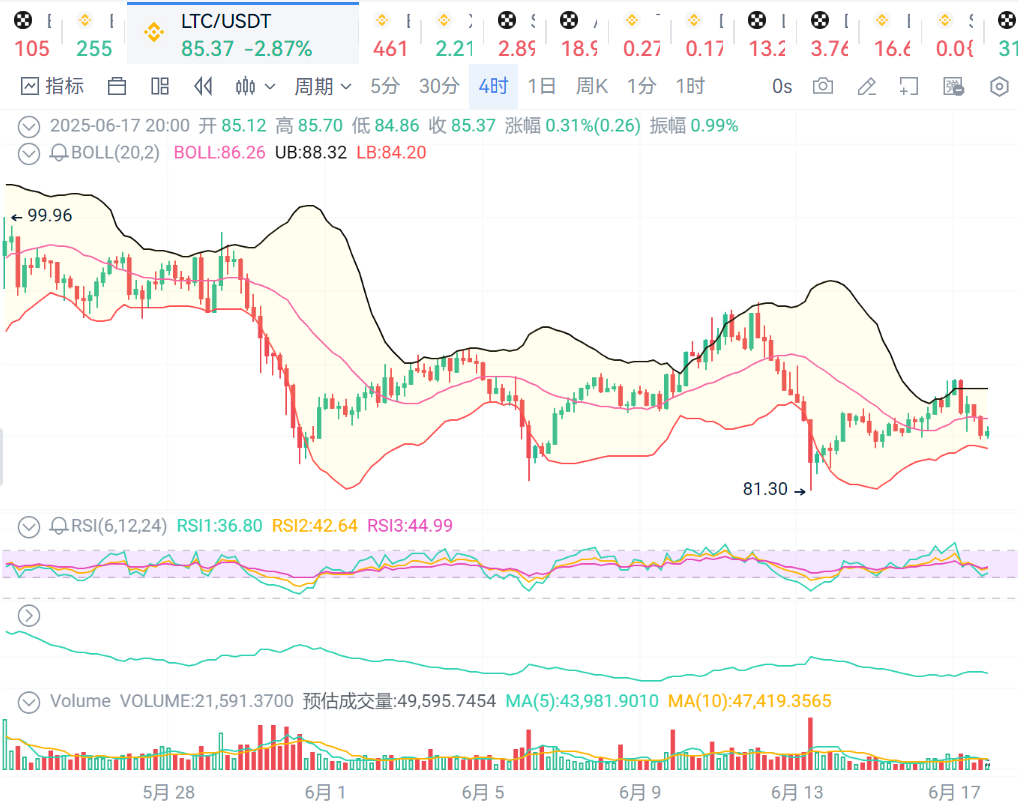The image size is (1018, 808).
Task: Switch to the 1分 timeframe
Action: 641,86
